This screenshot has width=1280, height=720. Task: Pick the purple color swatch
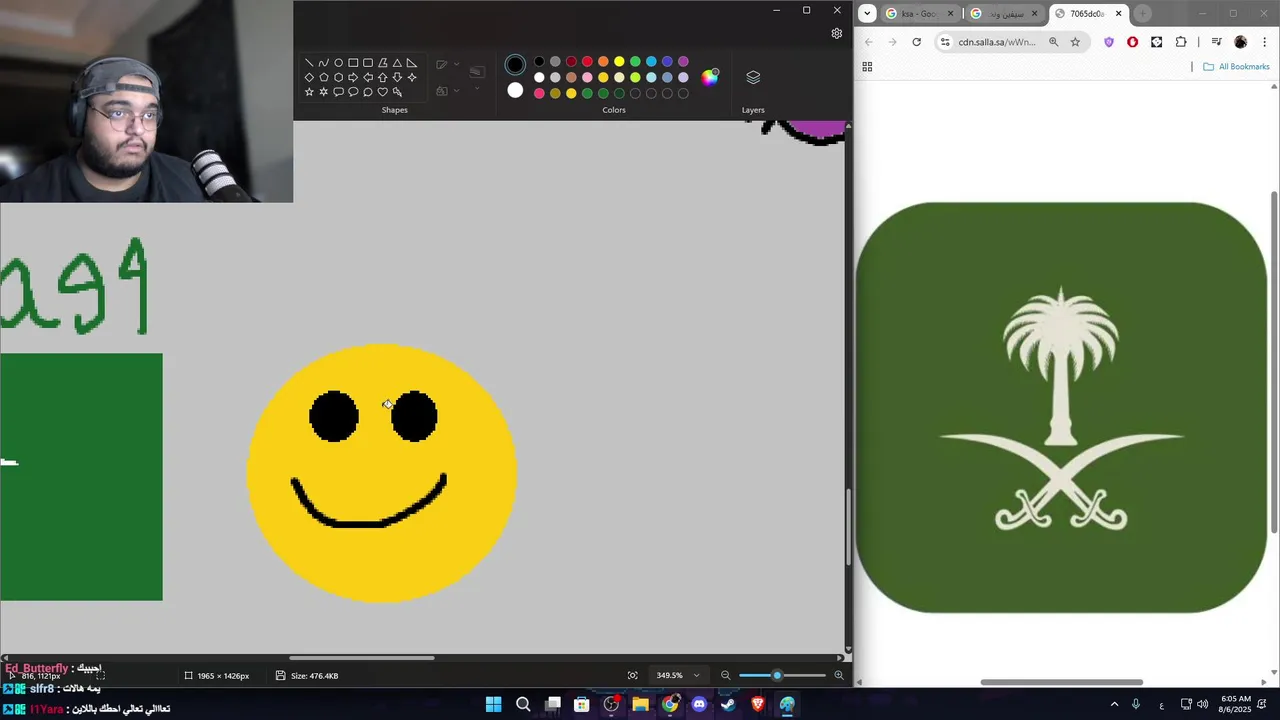click(x=683, y=61)
